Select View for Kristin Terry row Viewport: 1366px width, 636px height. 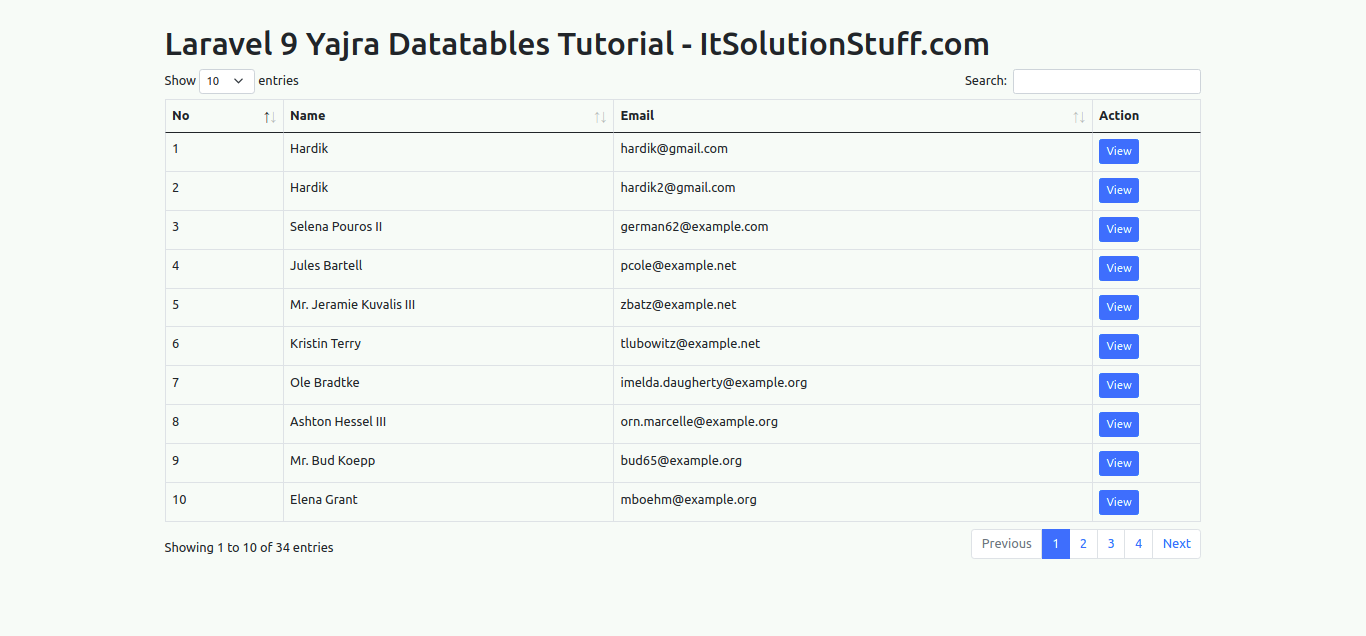[x=1118, y=347]
